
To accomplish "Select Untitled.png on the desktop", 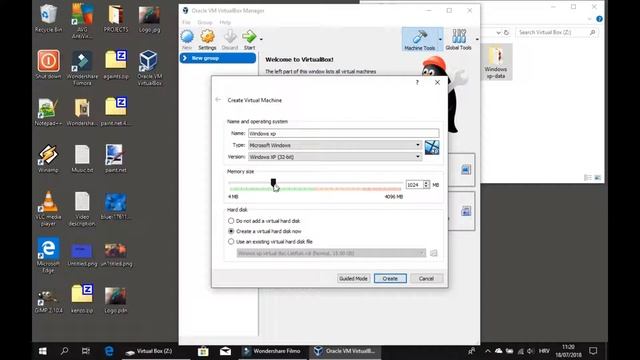I will coord(82,255).
